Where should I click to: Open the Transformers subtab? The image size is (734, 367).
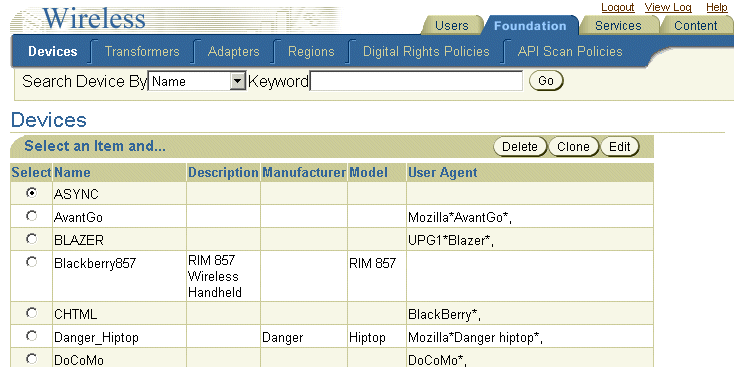click(x=142, y=51)
